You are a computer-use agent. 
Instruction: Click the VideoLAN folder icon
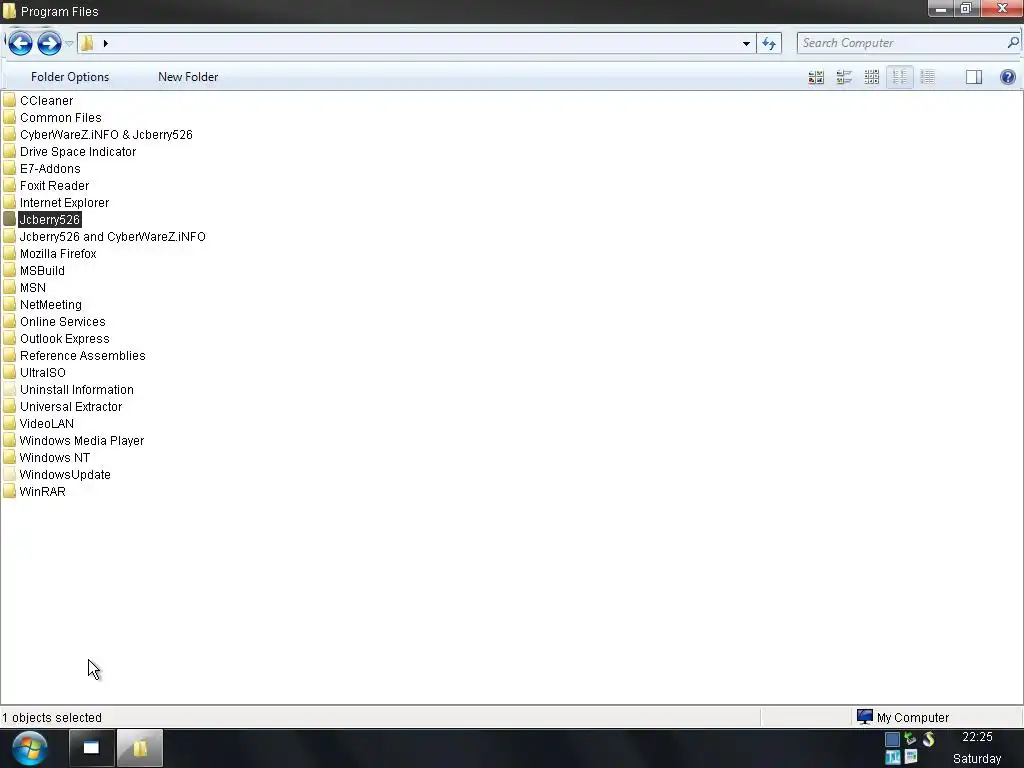click(9, 423)
